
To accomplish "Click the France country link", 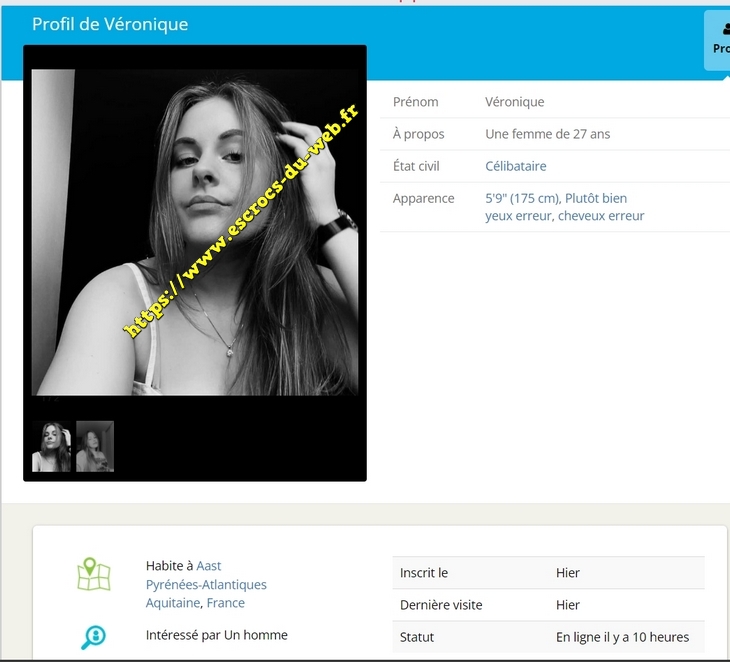I will click(226, 603).
